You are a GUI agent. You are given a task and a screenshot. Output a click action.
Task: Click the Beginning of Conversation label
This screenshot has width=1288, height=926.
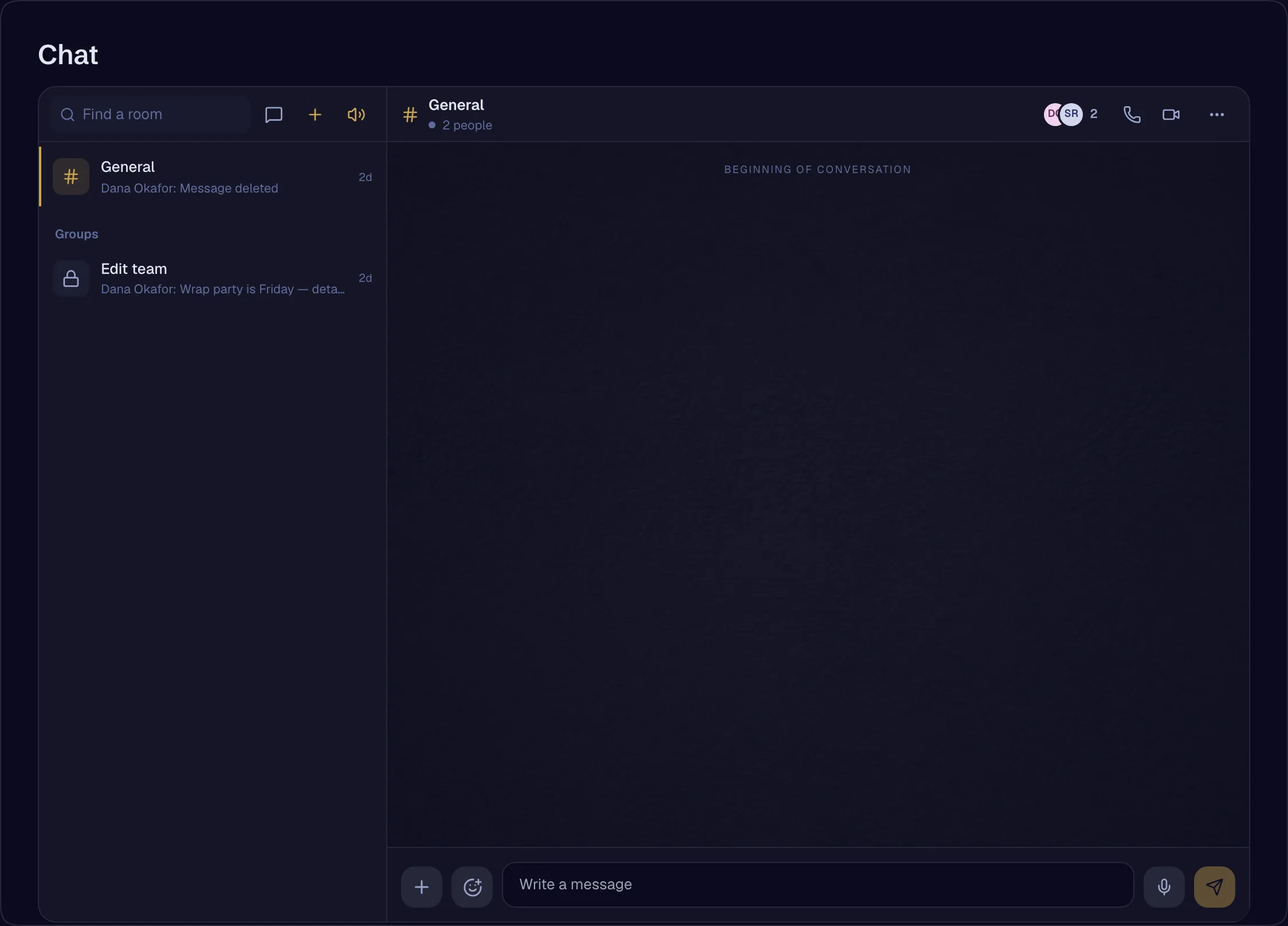click(818, 170)
